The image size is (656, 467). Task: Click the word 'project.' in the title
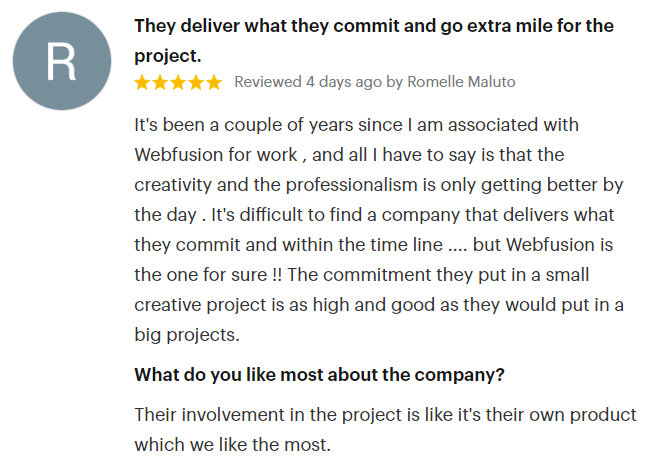point(168,56)
